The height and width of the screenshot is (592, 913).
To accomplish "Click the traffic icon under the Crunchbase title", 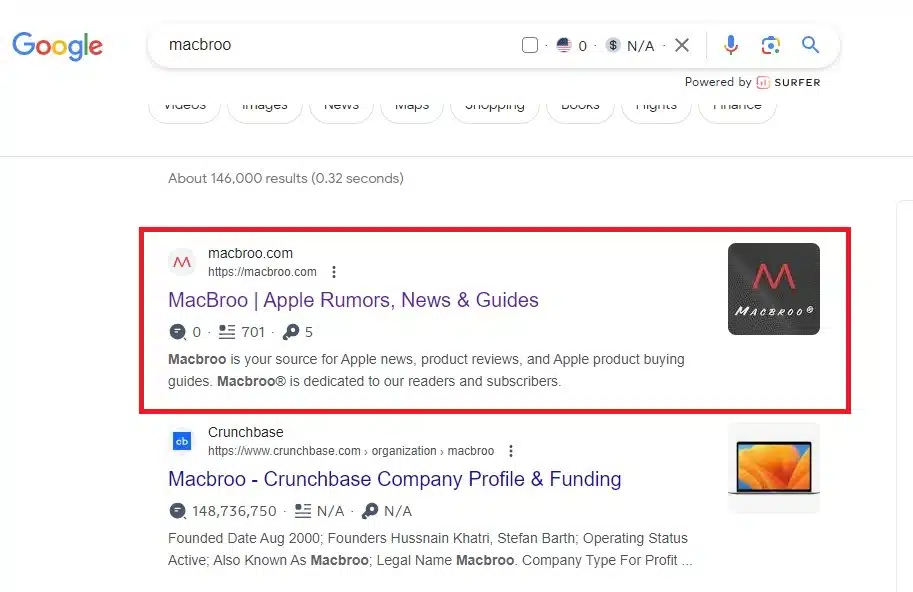I will (178, 511).
